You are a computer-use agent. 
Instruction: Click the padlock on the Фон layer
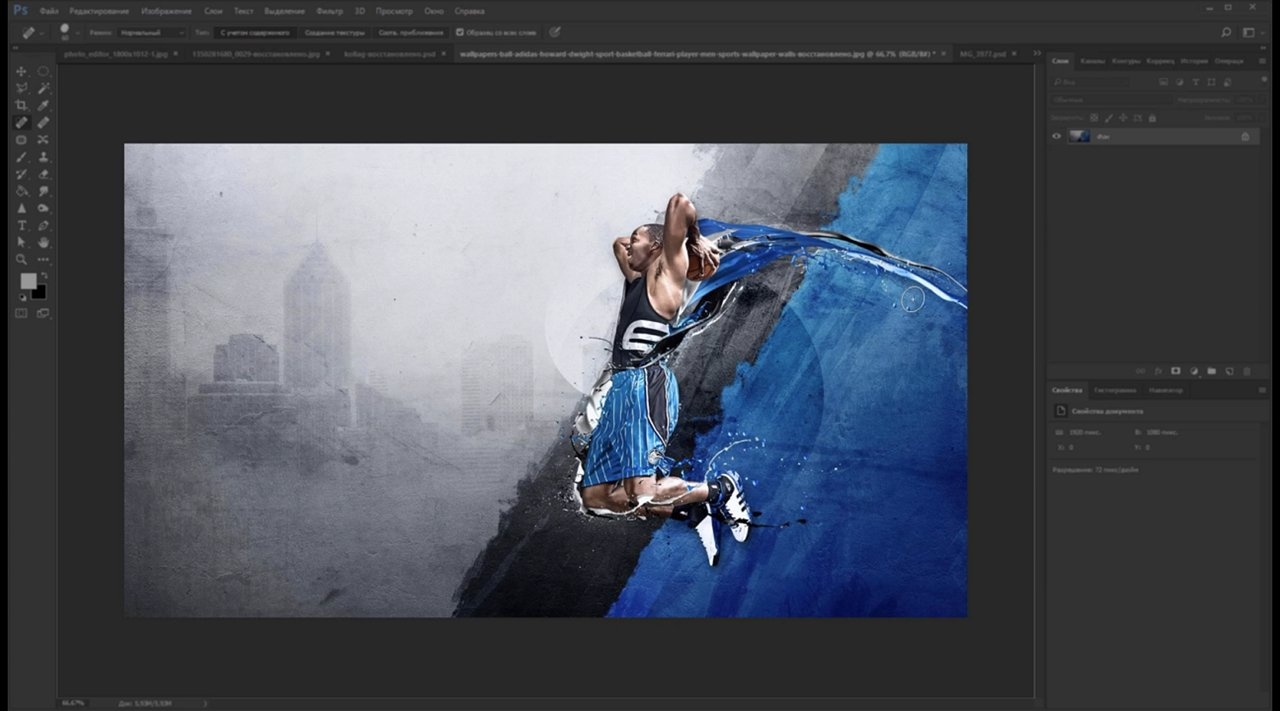click(1245, 136)
